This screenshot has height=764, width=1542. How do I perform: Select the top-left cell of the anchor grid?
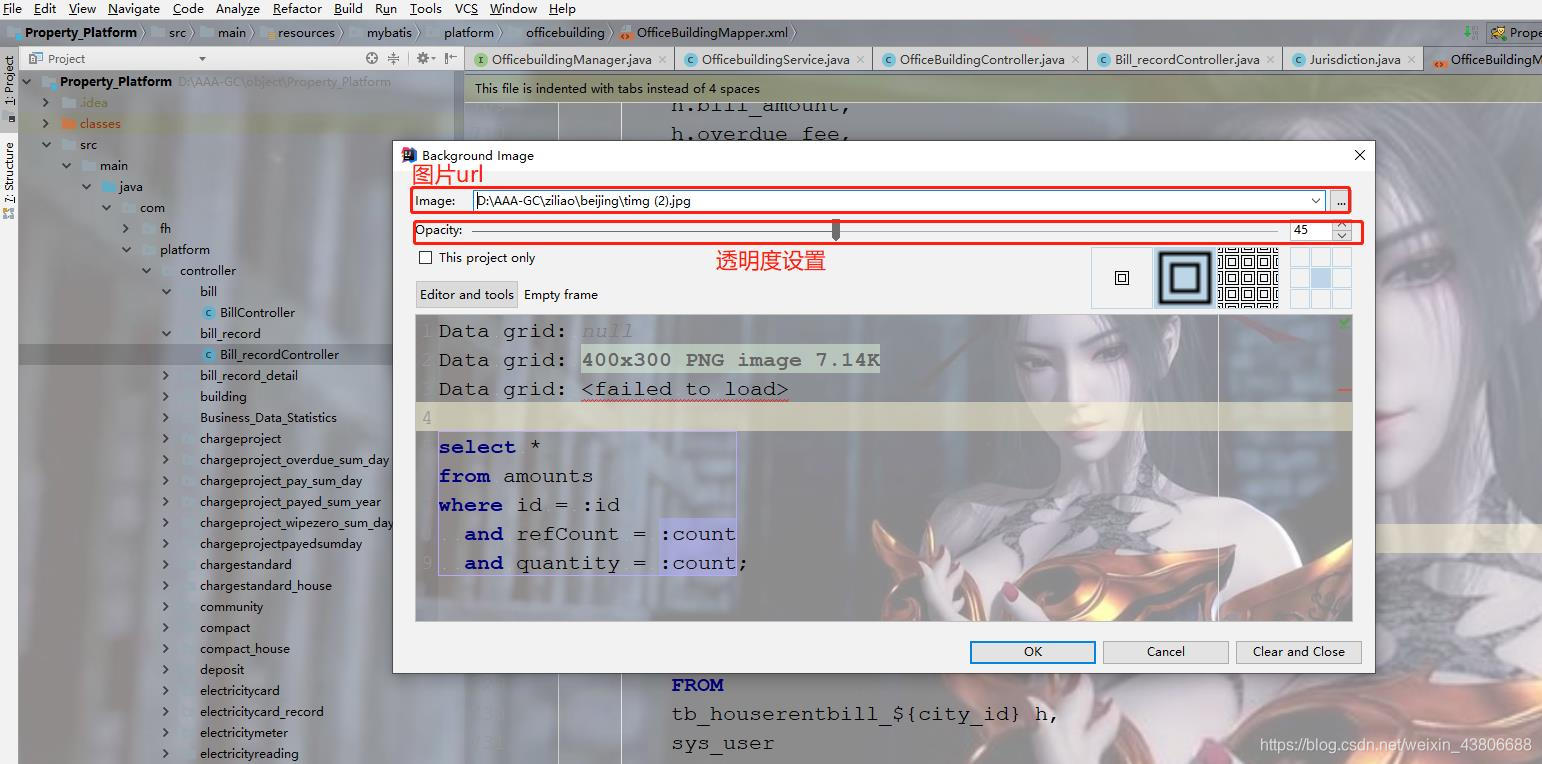1300,257
